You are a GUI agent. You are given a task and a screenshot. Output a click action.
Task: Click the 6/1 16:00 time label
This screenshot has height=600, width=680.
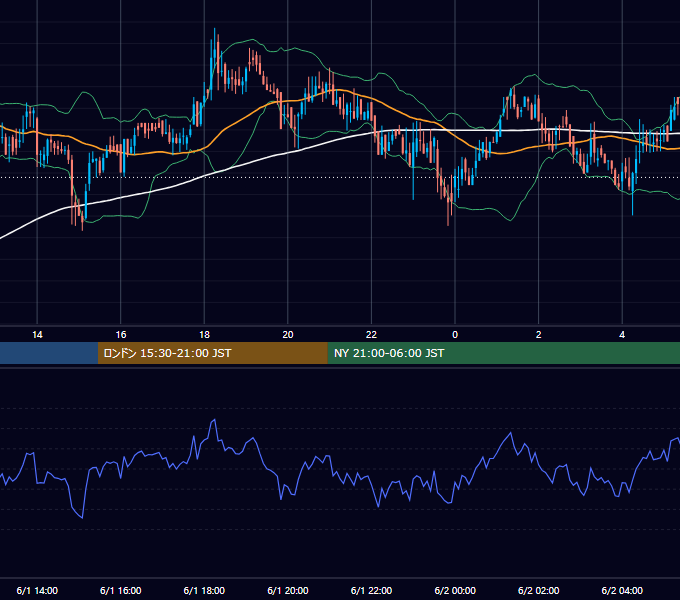pos(121,590)
